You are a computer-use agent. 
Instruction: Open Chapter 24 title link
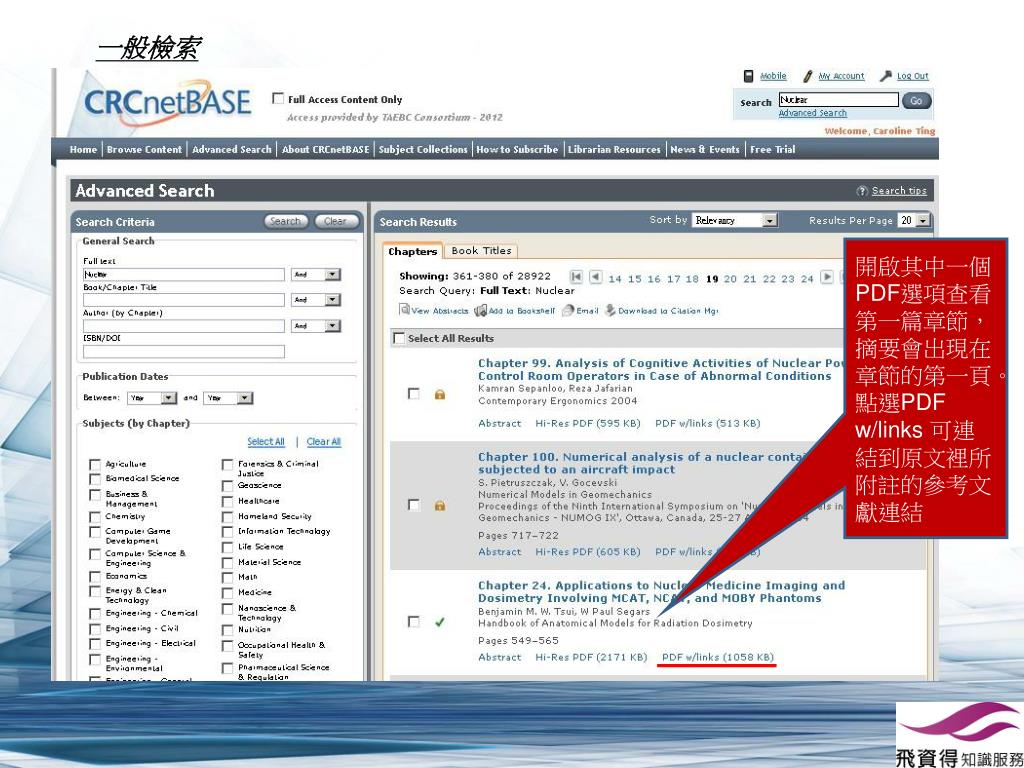(x=661, y=592)
